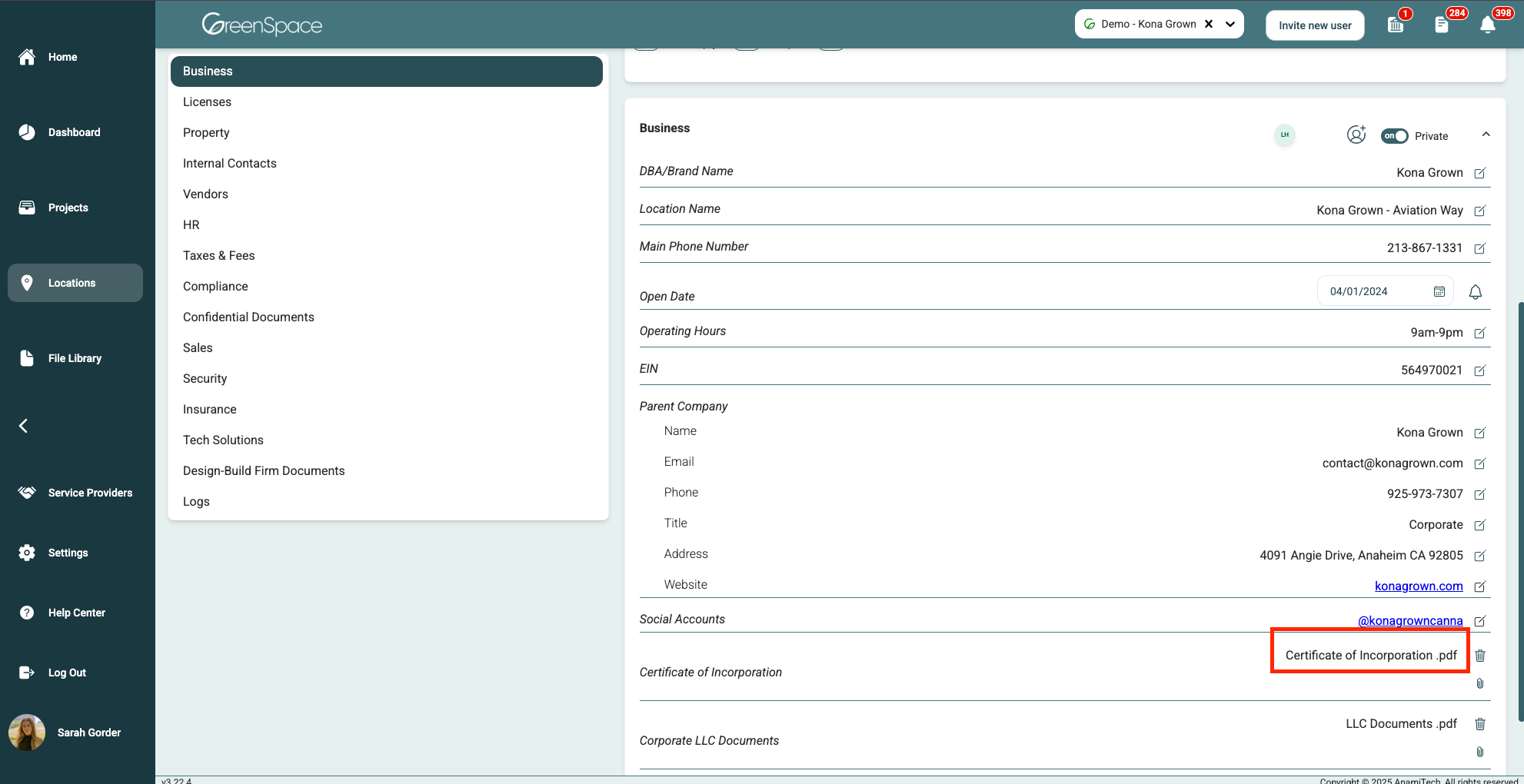
Task: Open the notifications bell with 398 badge
Action: tap(1488, 25)
